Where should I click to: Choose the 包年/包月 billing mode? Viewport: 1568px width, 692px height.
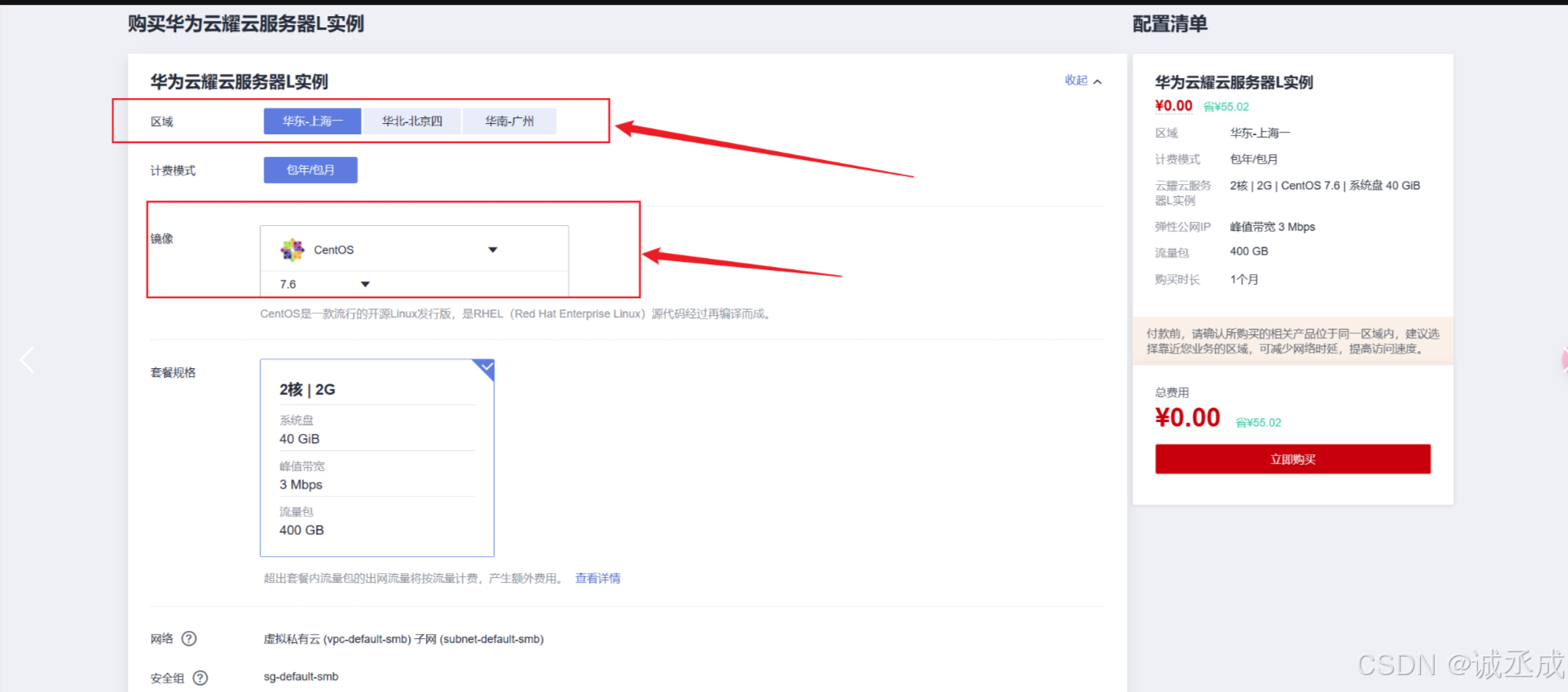(x=310, y=170)
